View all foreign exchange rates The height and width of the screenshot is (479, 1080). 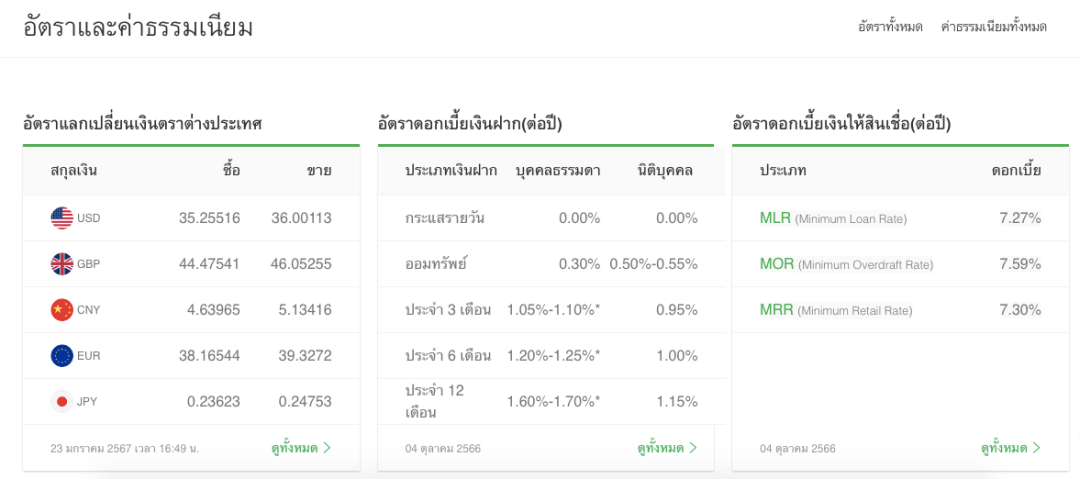point(294,448)
